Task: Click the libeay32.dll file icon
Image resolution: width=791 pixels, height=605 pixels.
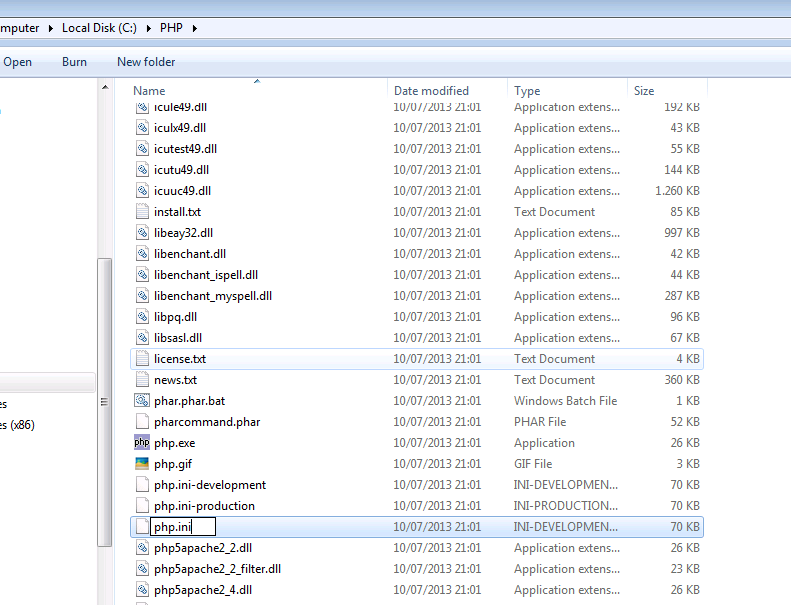Action: [x=142, y=233]
